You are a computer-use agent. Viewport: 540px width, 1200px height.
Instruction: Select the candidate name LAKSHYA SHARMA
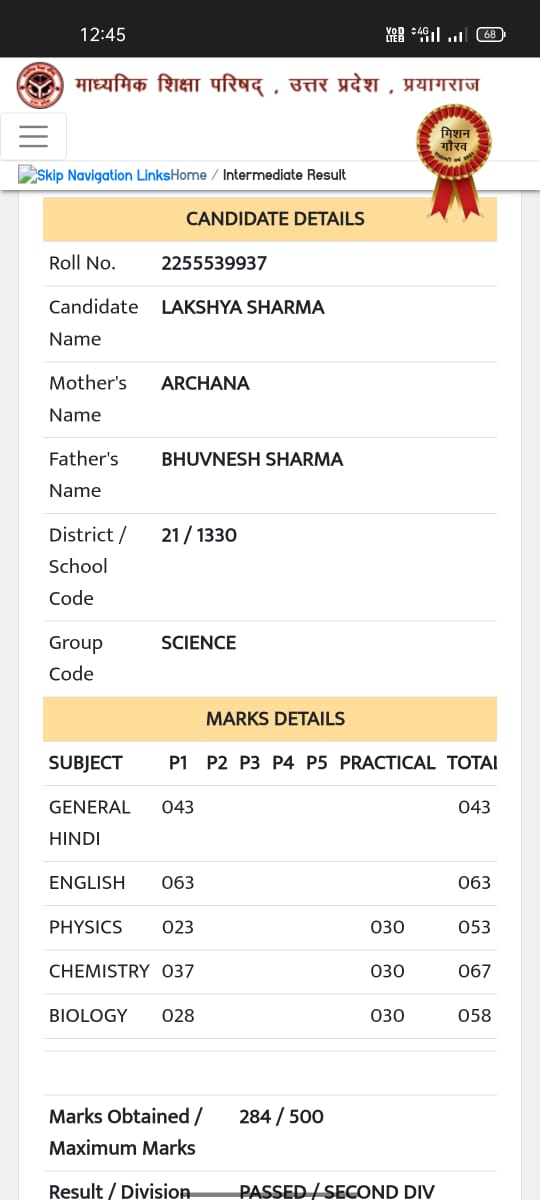[243, 307]
